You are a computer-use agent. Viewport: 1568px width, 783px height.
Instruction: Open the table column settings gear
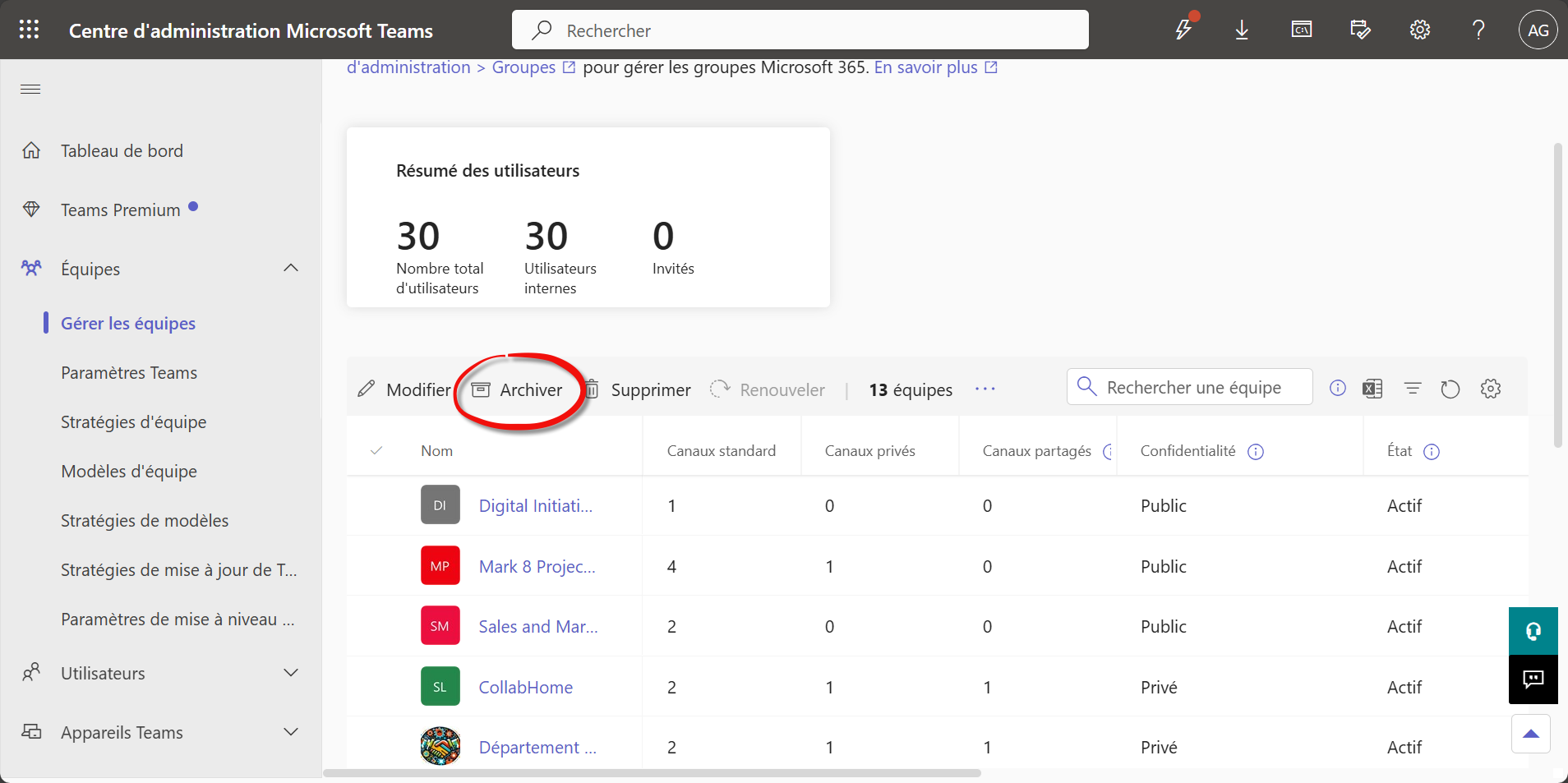[1491, 389]
